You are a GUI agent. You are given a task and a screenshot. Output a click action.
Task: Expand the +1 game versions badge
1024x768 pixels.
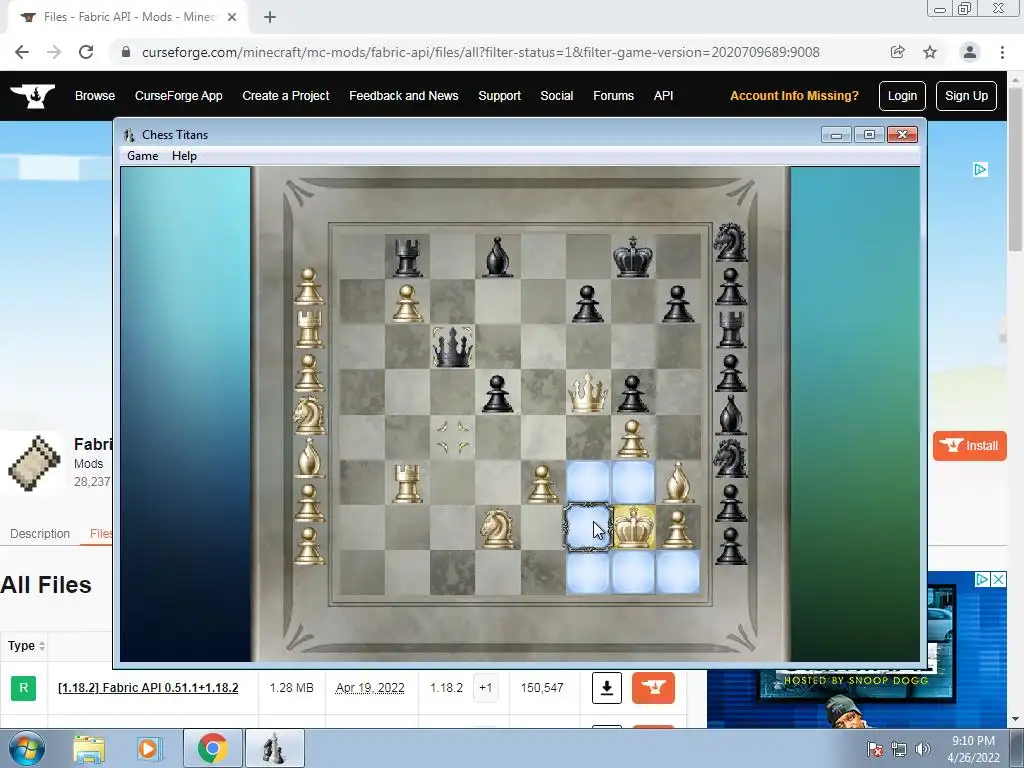point(485,688)
